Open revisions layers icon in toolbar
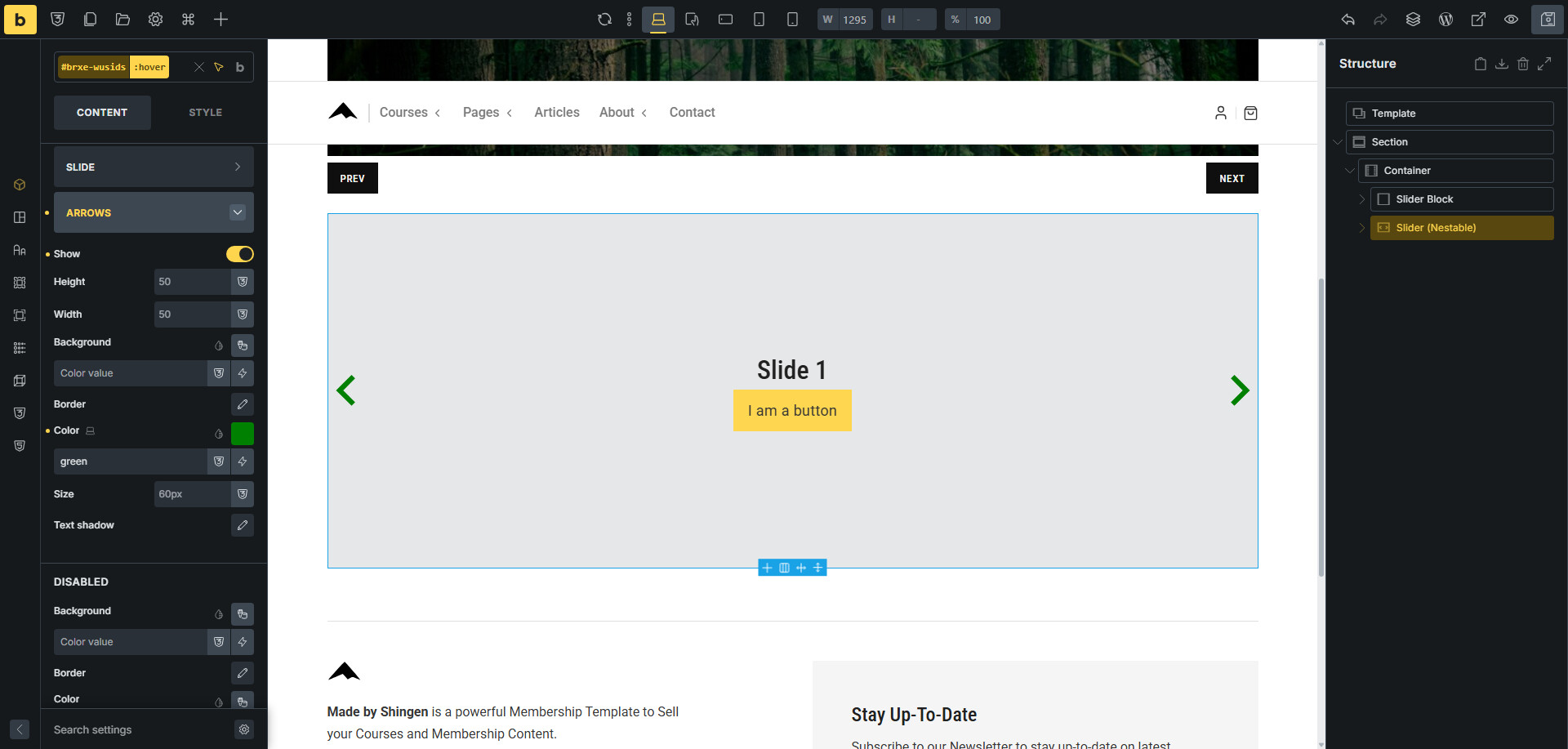The image size is (1568, 749). pos(1413,20)
